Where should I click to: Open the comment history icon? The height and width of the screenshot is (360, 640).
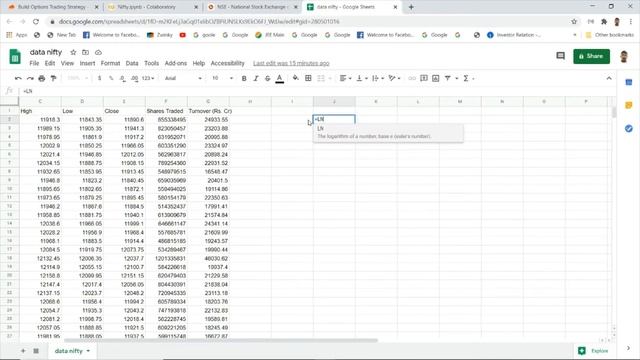coord(560,56)
